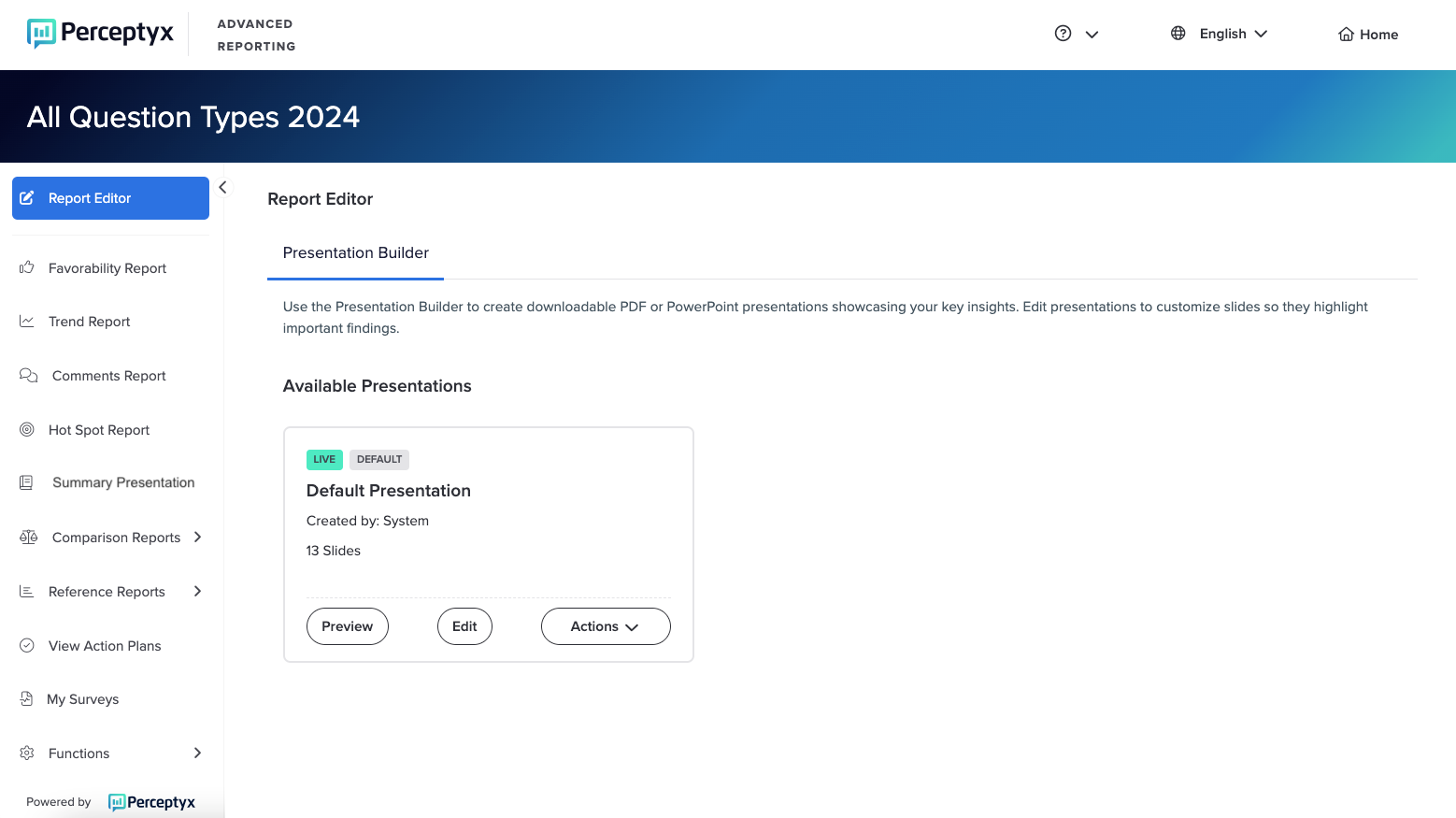Open Favorability Report
This screenshot has width=1456, height=818.
click(x=107, y=268)
